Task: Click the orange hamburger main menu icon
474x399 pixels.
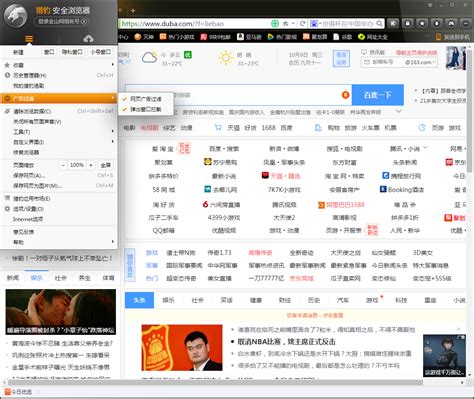Action: (29, 39)
